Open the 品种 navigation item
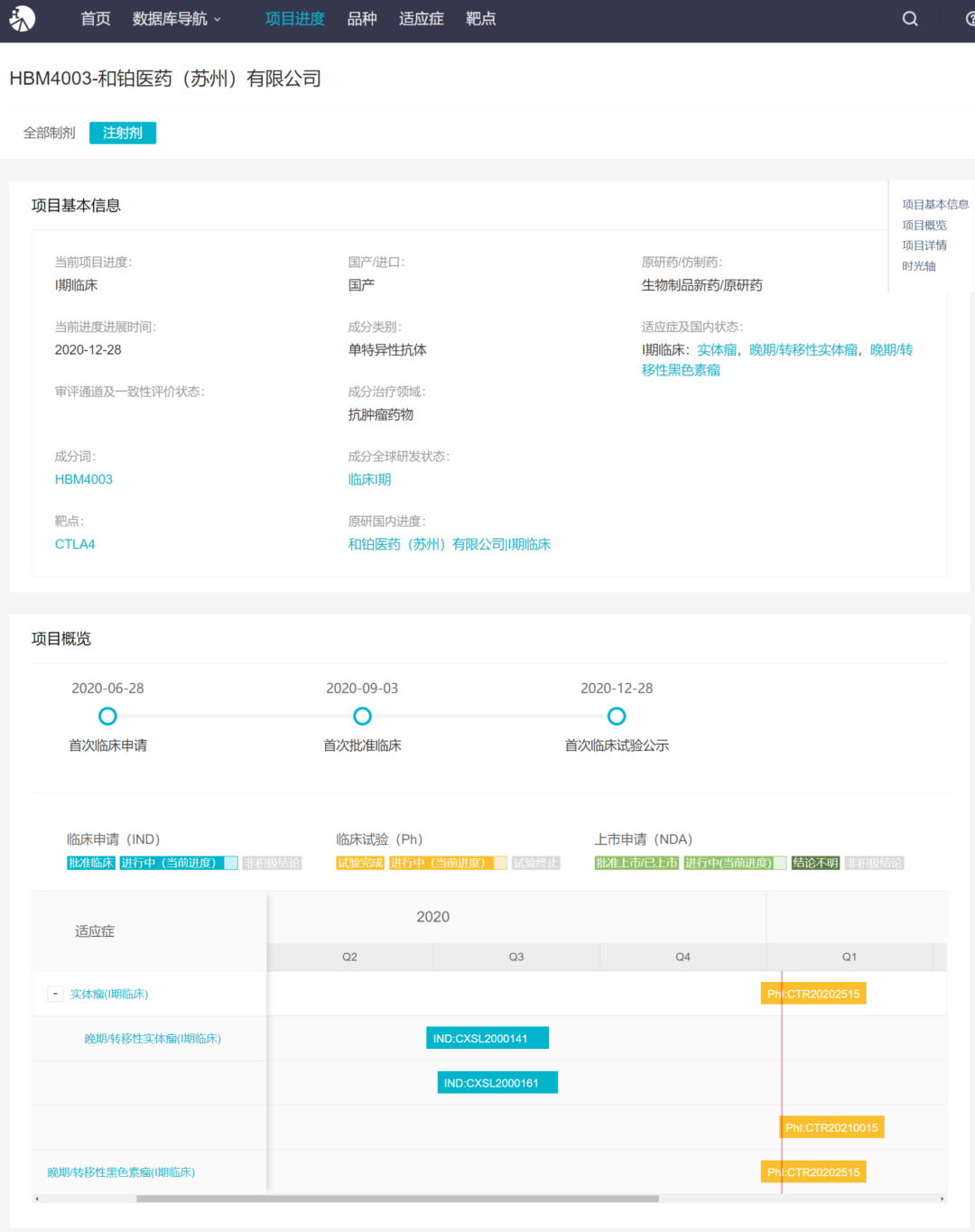This screenshot has height=1232, width=975. click(x=362, y=19)
